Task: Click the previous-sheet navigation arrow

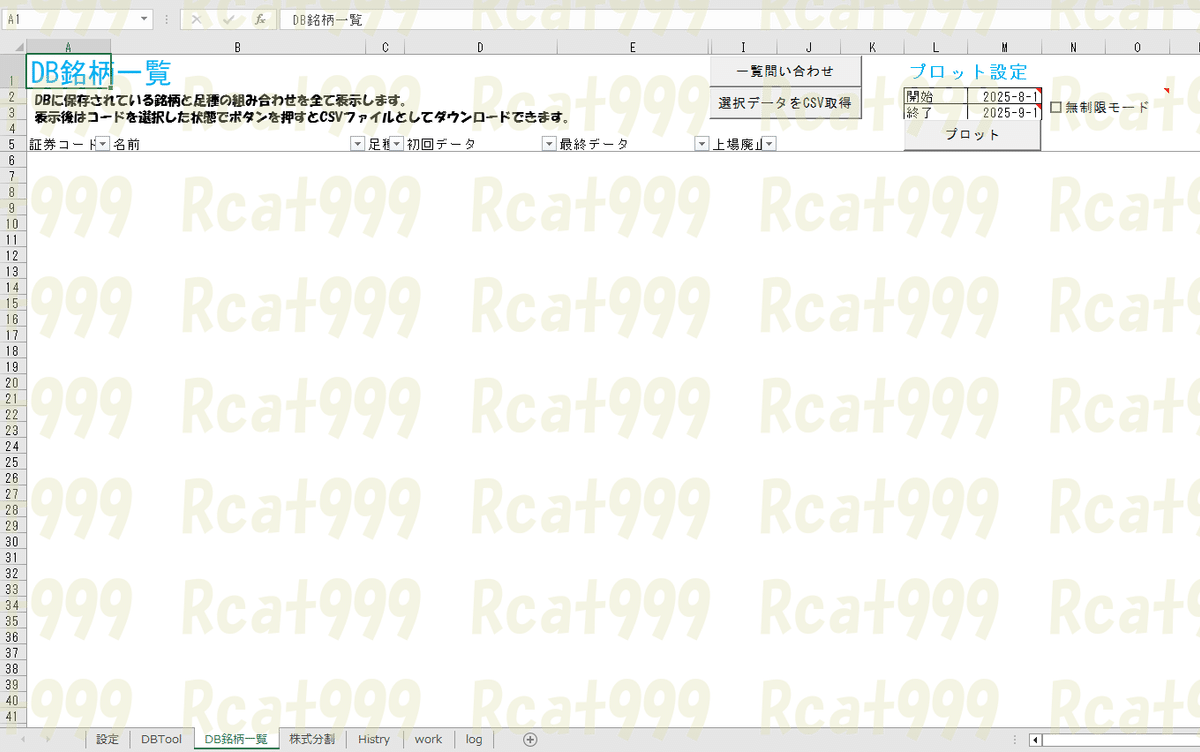Action: click(22, 739)
